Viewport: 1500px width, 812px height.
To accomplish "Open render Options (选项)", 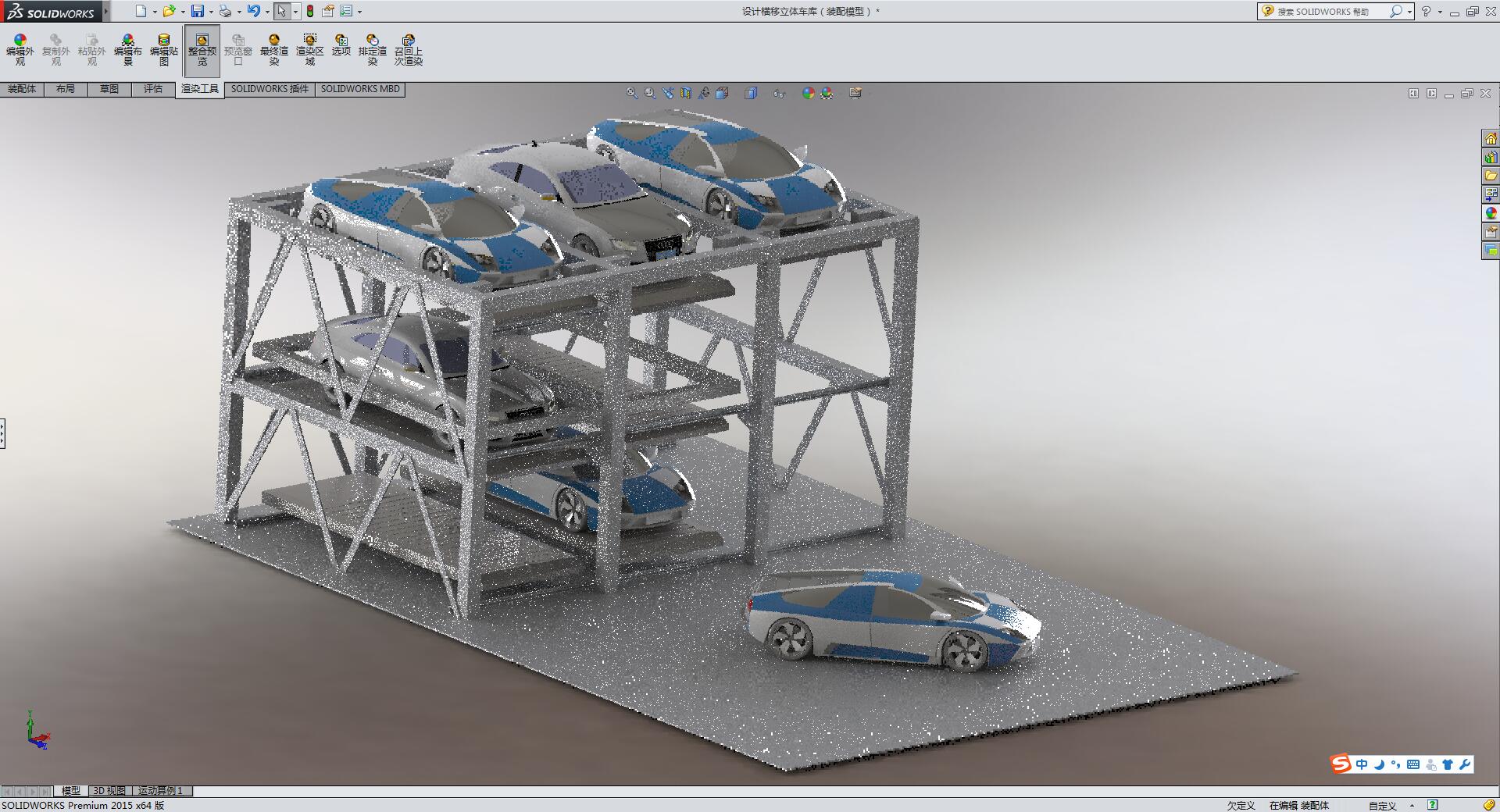I will tap(341, 45).
